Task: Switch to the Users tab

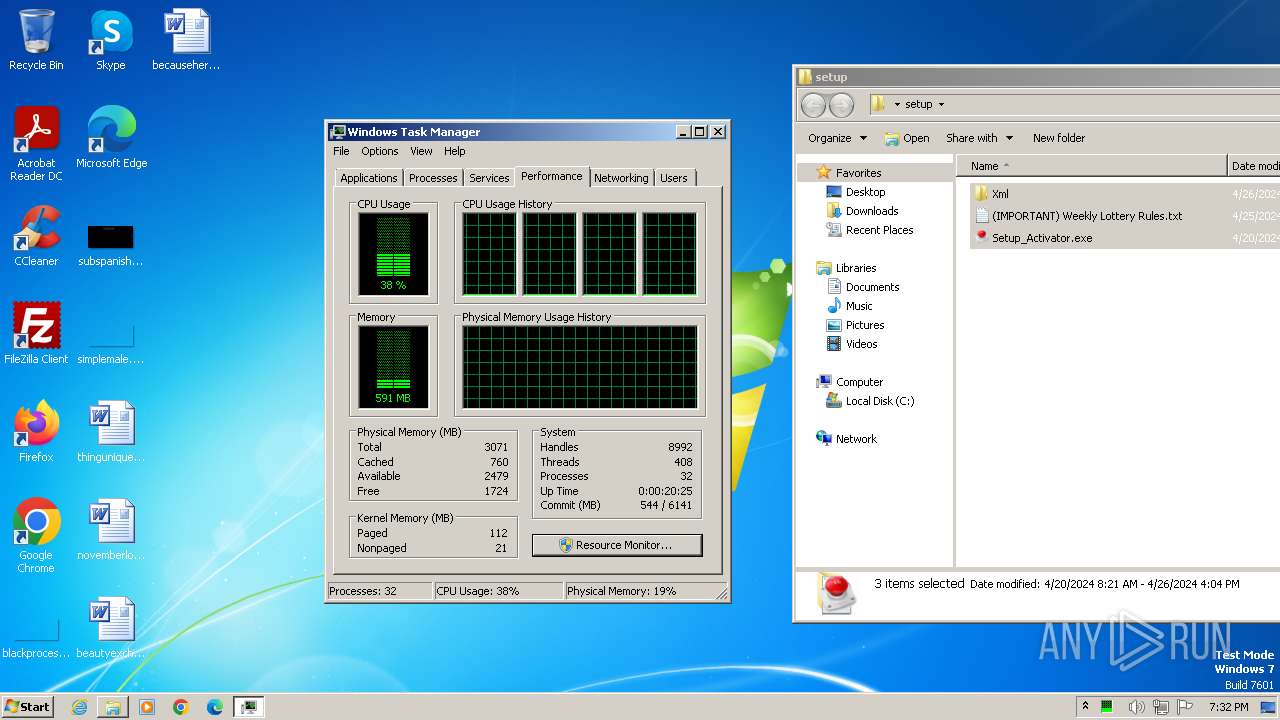Action: (x=674, y=178)
